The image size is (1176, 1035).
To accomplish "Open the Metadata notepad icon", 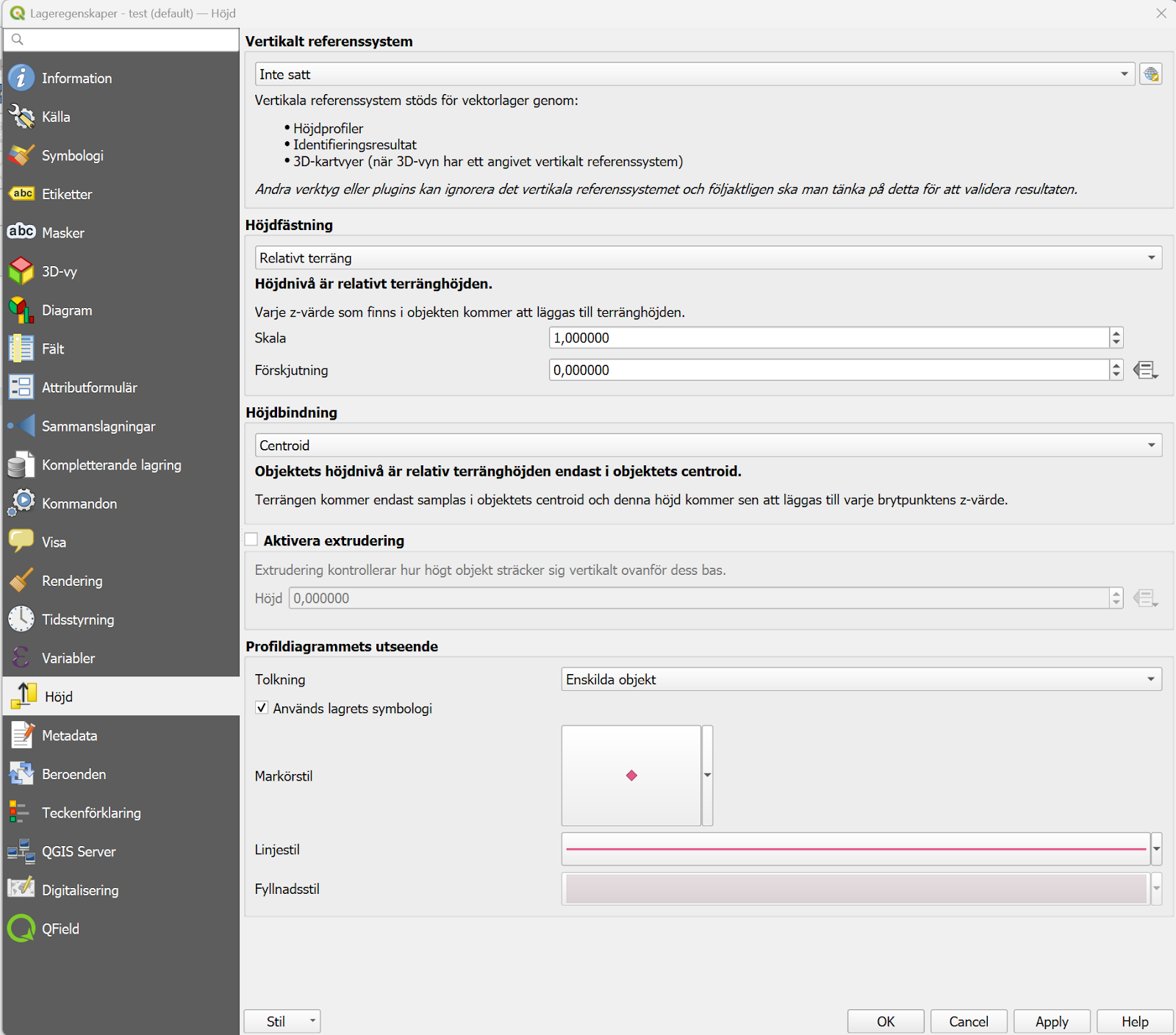I will pyautogui.click(x=21, y=735).
